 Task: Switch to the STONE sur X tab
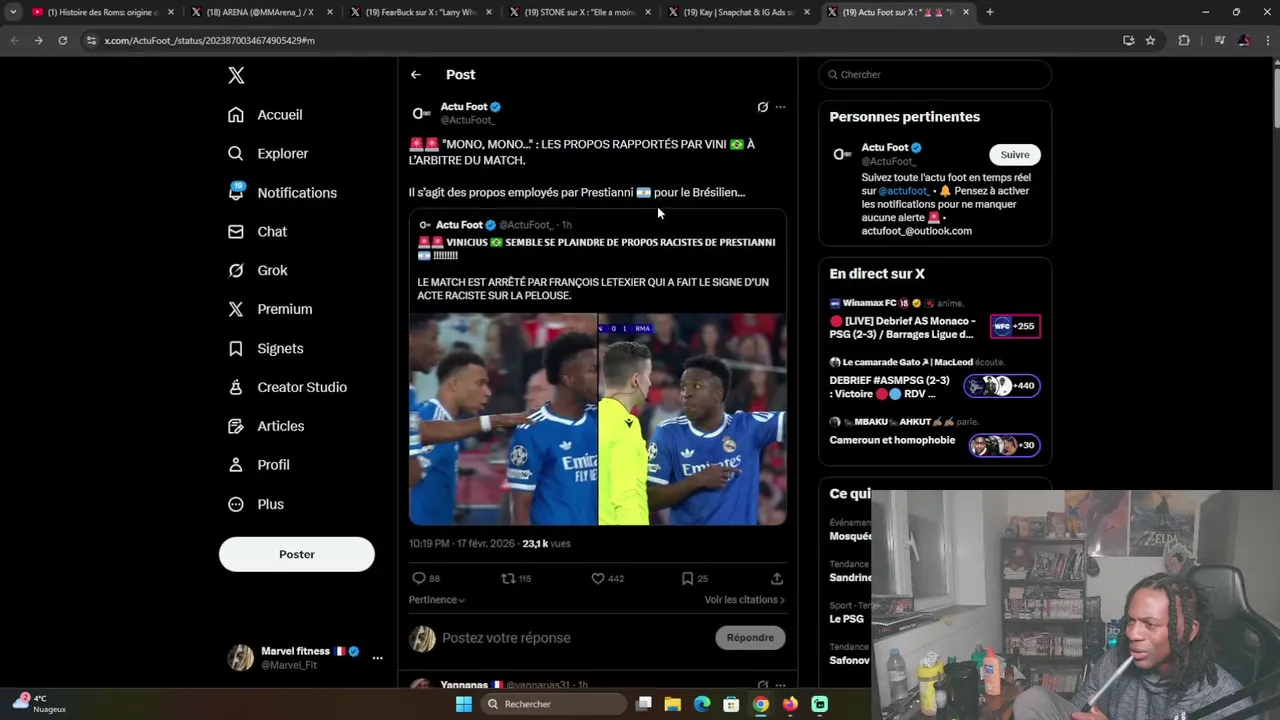(x=579, y=12)
